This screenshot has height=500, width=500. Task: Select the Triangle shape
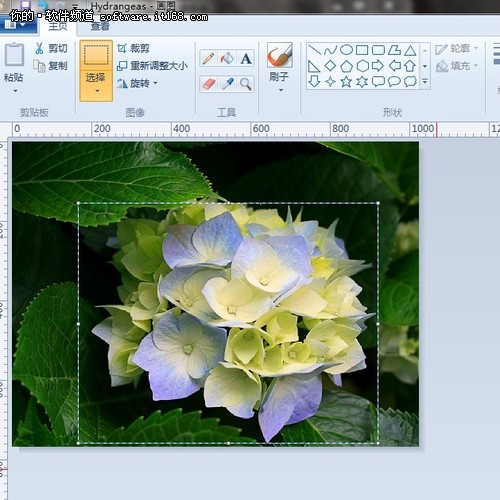pos(410,50)
